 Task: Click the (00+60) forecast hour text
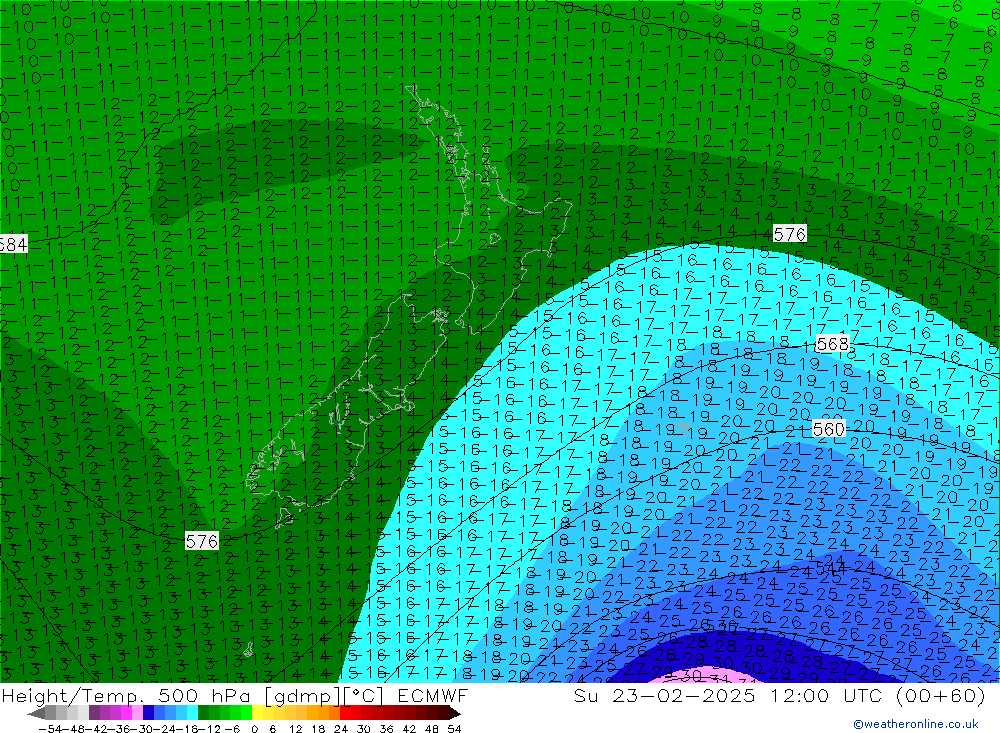[x=941, y=695]
